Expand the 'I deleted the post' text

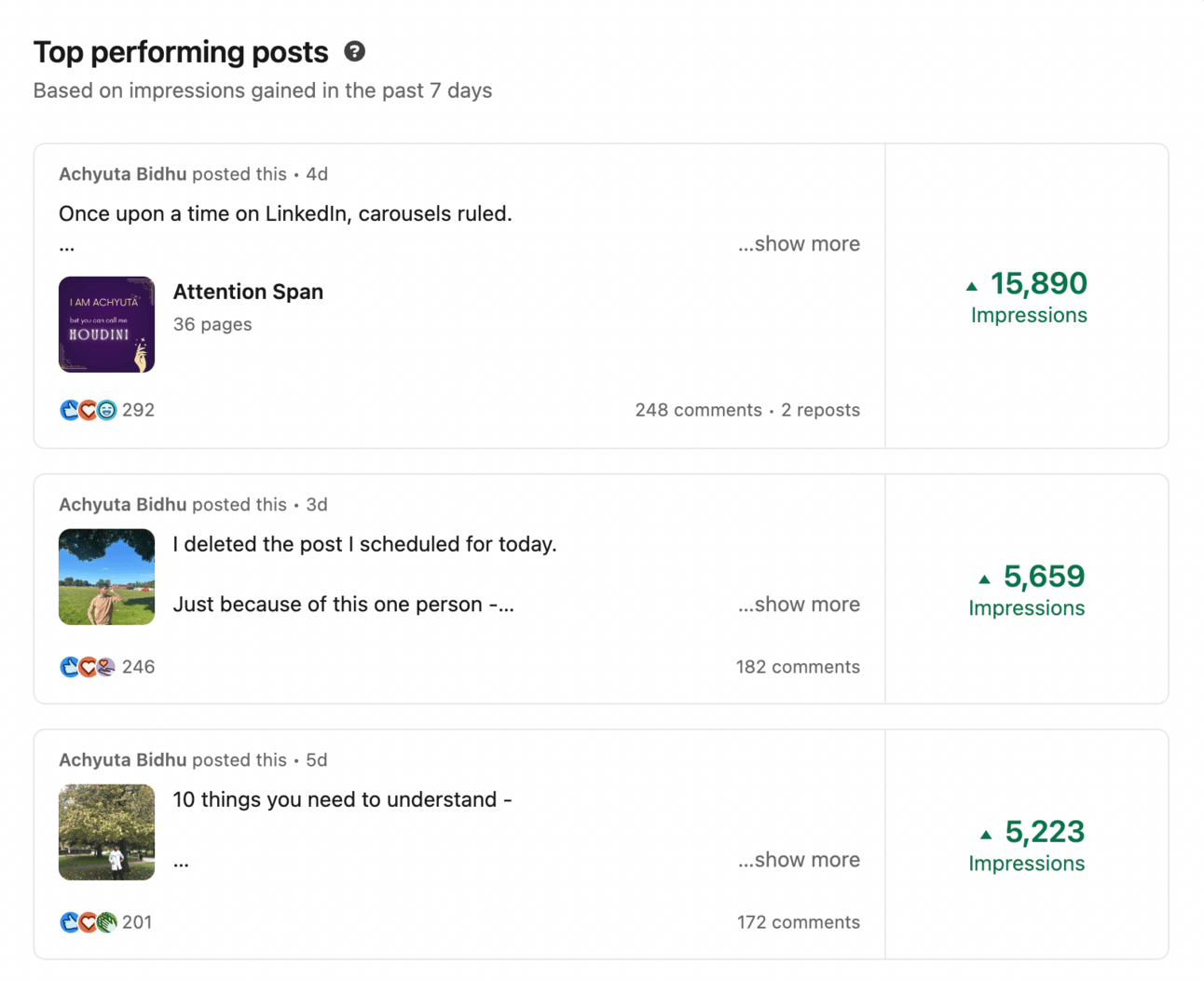click(x=799, y=605)
